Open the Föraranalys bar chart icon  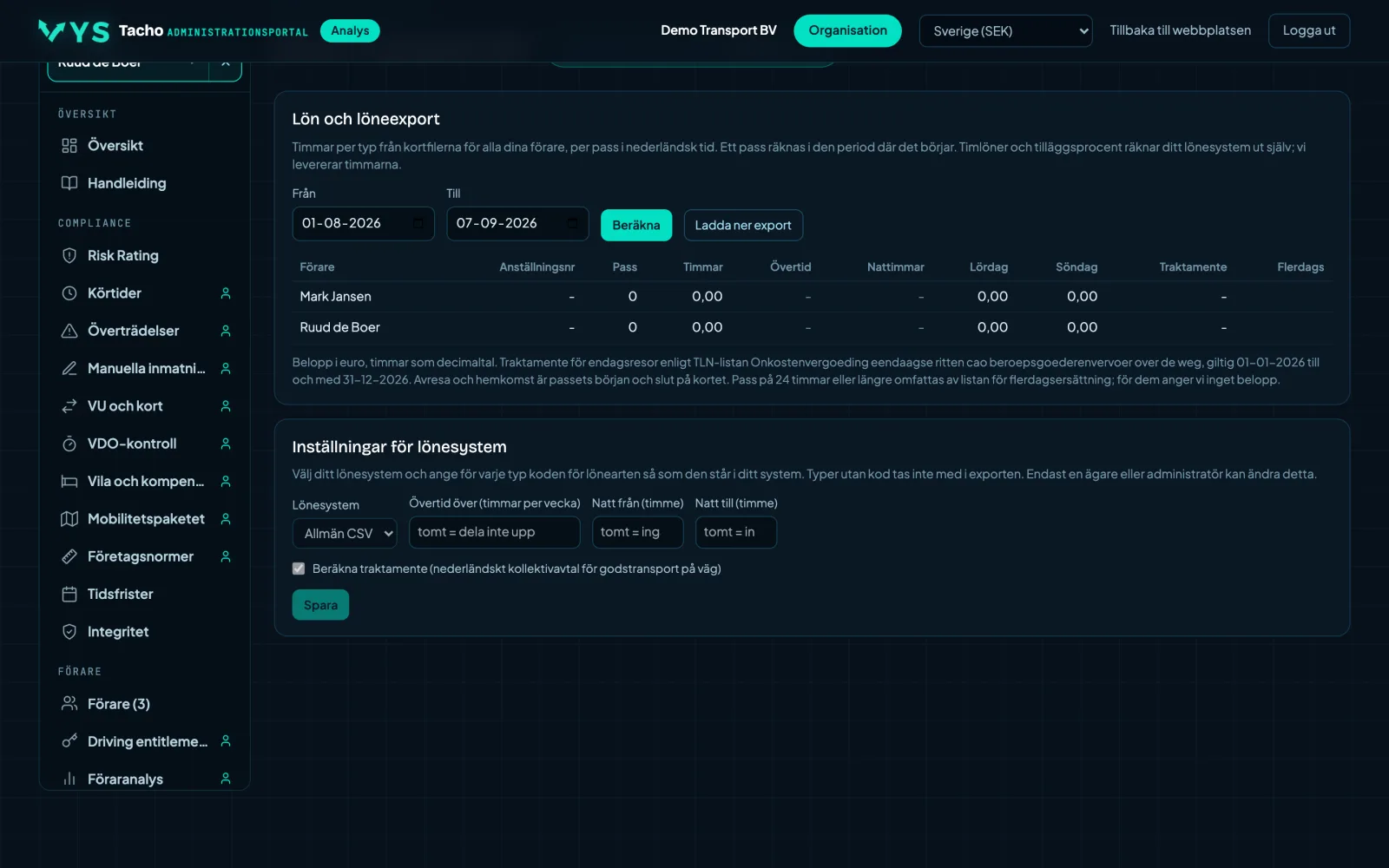click(x=69, y=779)
